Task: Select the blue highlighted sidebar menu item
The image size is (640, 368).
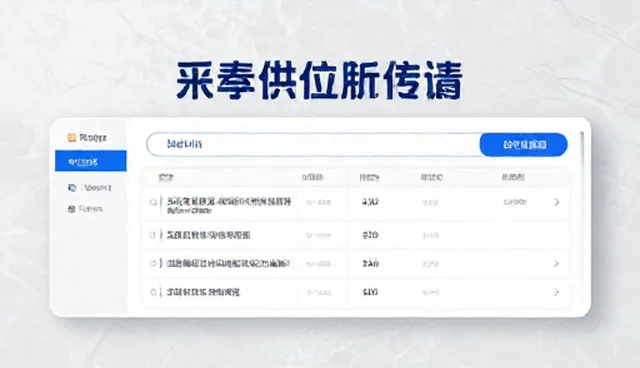Action: click(91, 161)
